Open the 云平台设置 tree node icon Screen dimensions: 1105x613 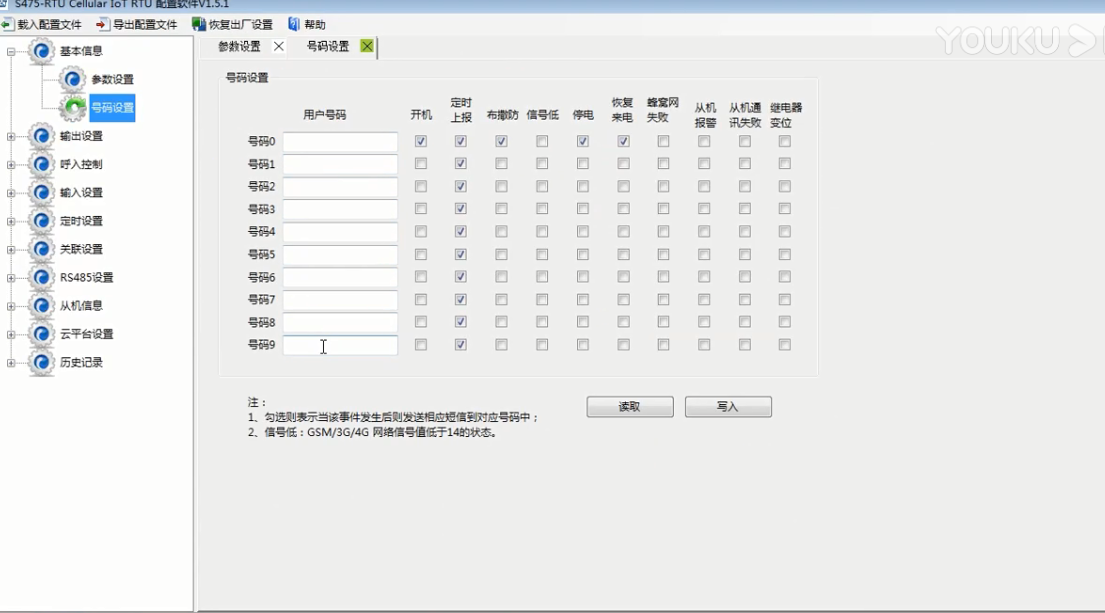point(41,334)
